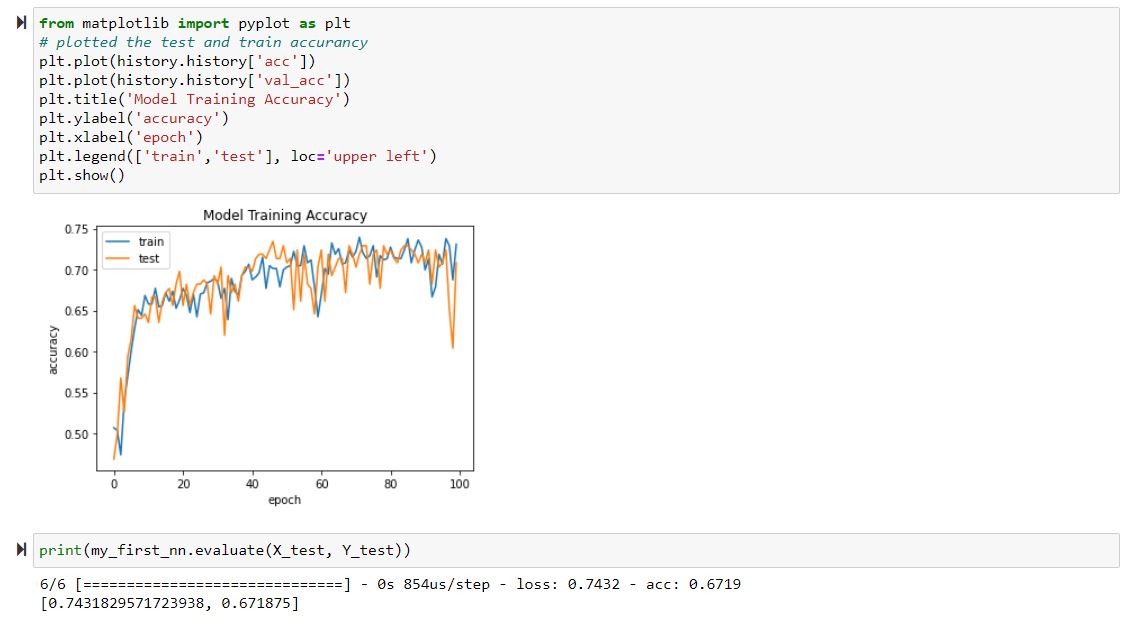
Task: Click the orange test line legend marker
Action: pyautogui.click(x=118, y=259)
